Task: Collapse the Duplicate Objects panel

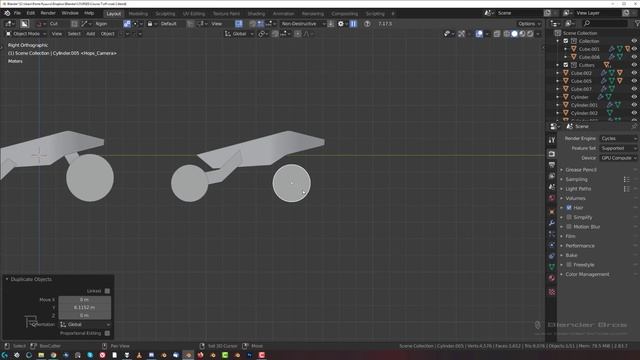Action: tap(7, 279)
